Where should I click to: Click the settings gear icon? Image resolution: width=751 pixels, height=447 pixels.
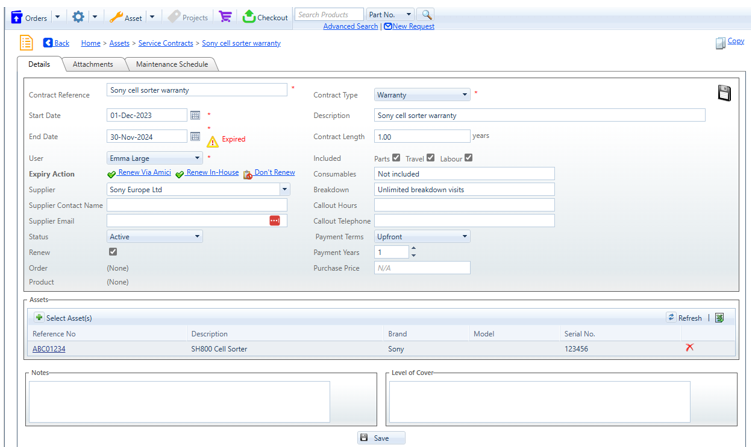point(78,17)
